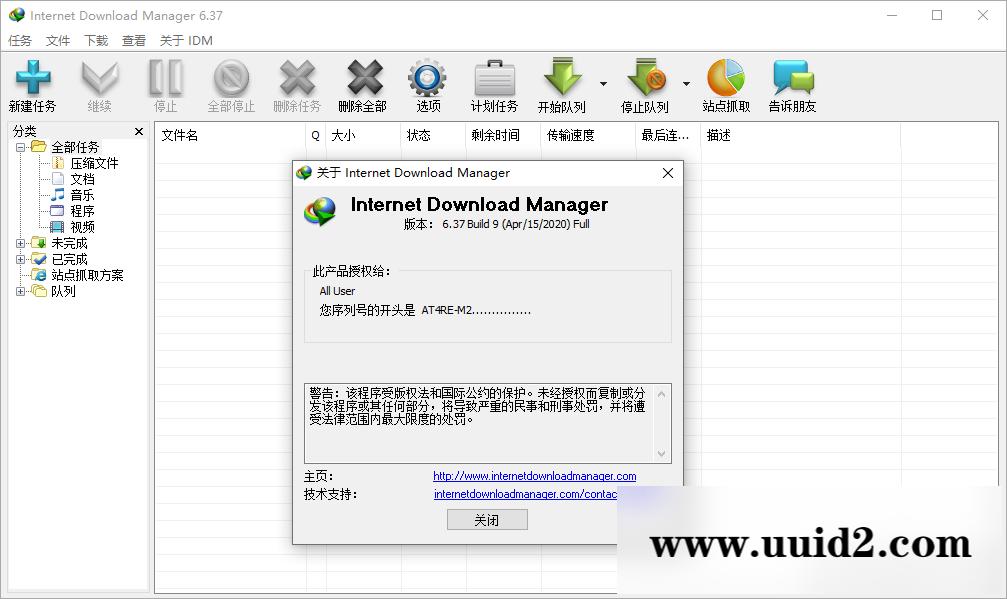Click the 关闭 button in About dialog
Screen dimensions: 1007x599
[x=487, y=519]
